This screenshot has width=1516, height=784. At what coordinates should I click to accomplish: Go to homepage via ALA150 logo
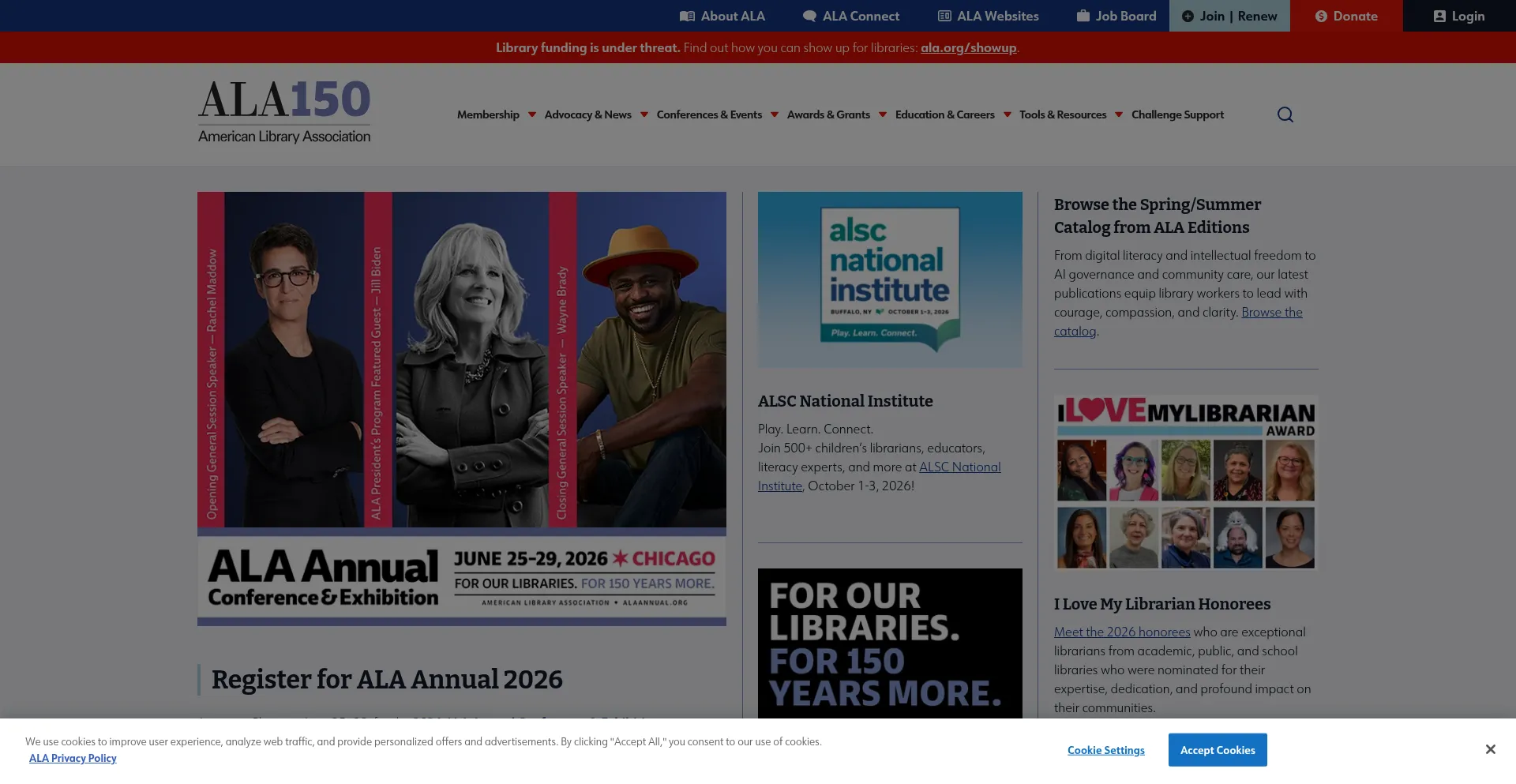tap(284, 112)
